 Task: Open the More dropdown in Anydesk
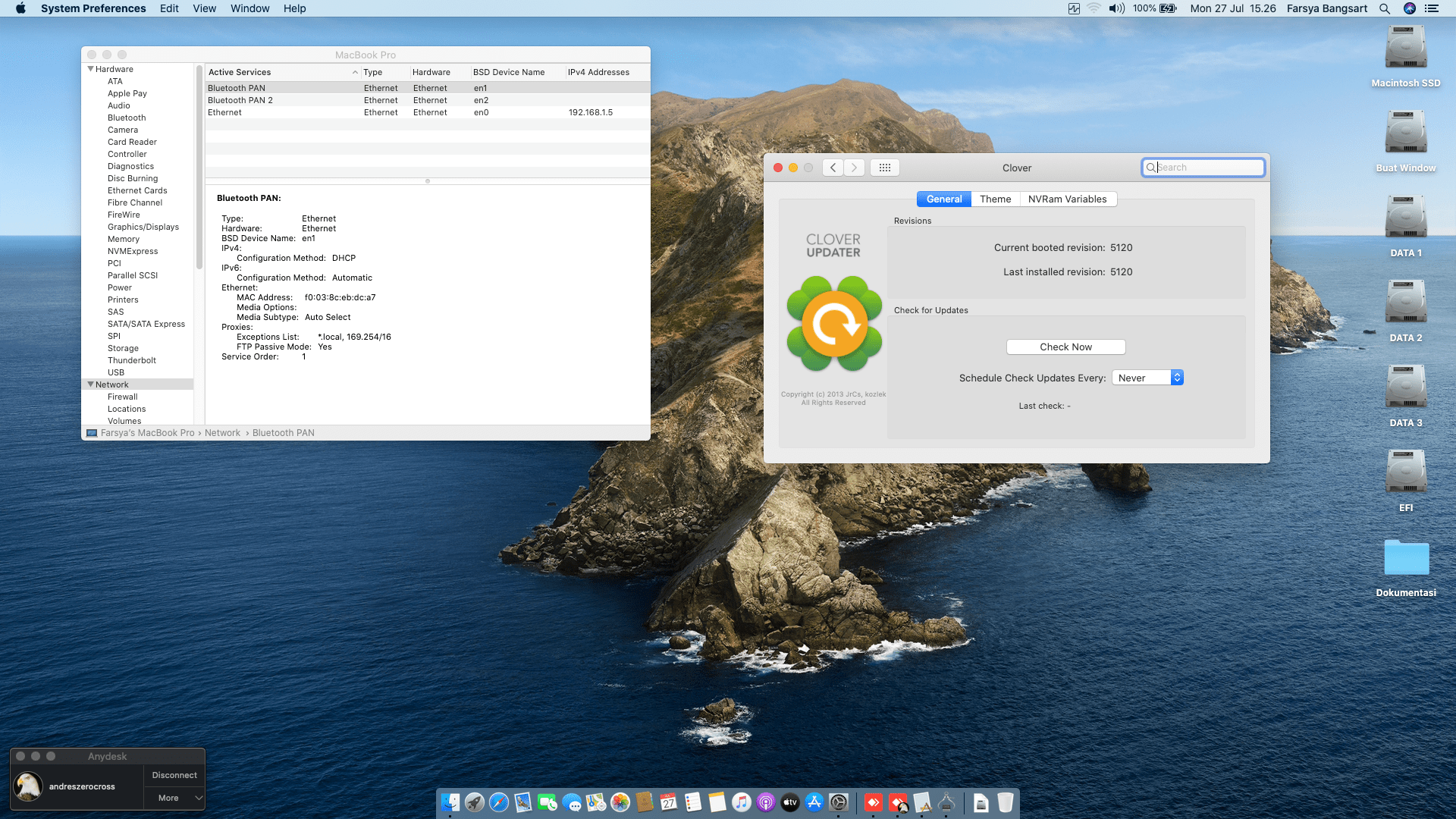click(x=174, y=798)
